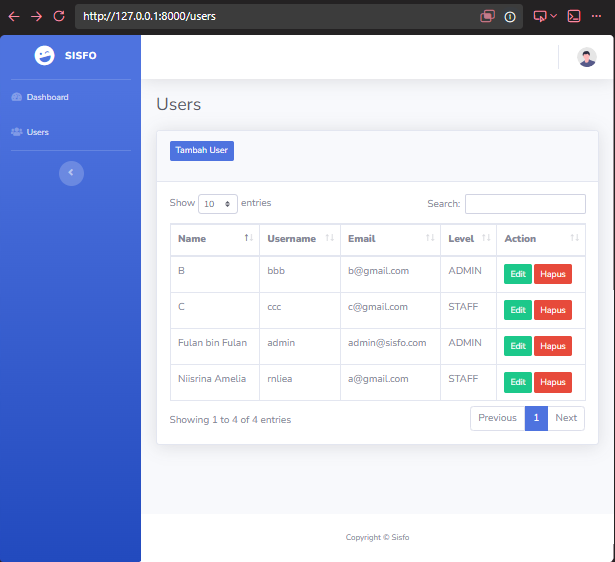The width and height of the screenshot is (615, 562).
Task: Expand the chevron next to the cast icon
Action: click(x=553, y=16)
